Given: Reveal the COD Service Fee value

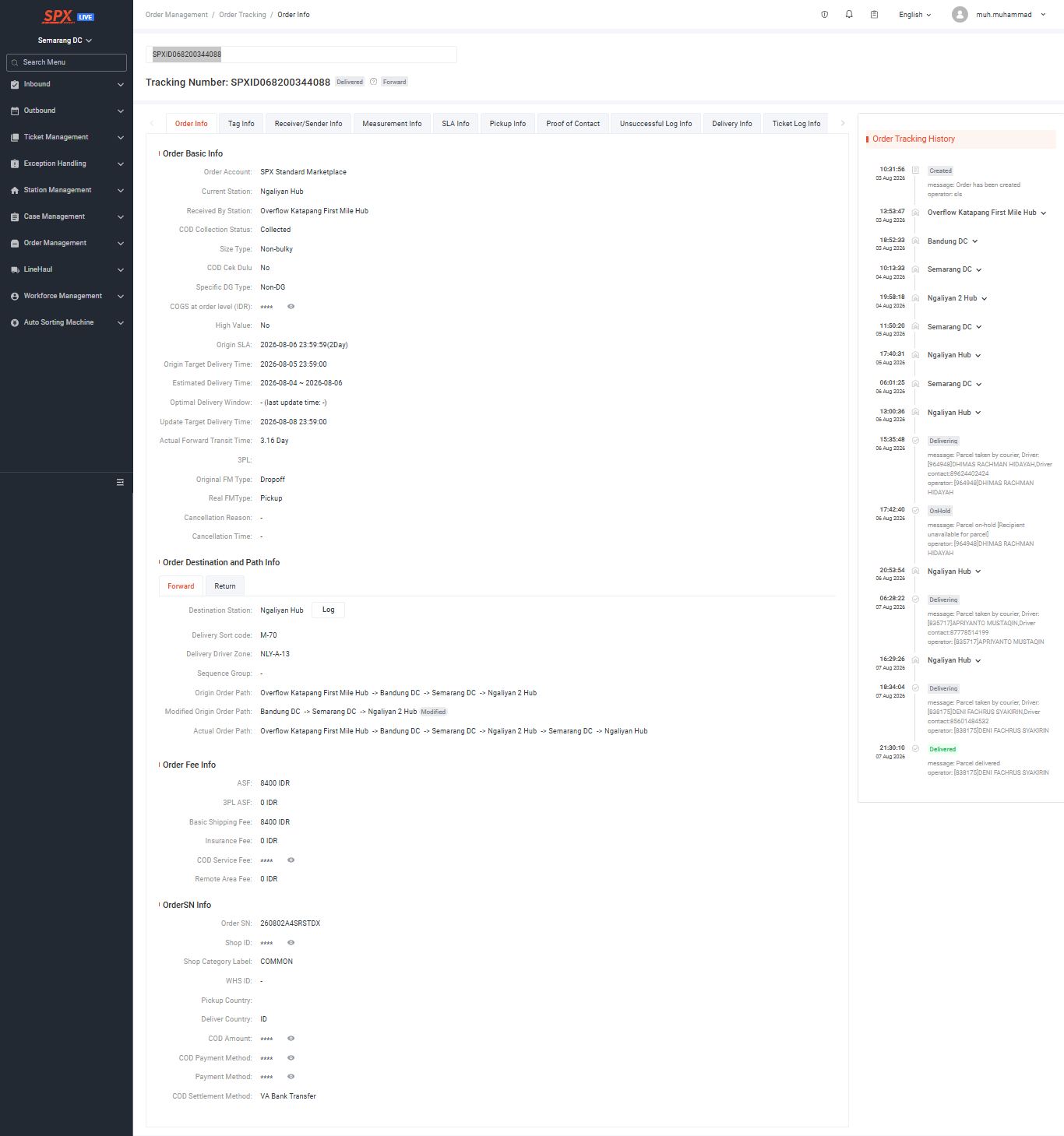Looking at the screenshot, I should pos(291,860).
